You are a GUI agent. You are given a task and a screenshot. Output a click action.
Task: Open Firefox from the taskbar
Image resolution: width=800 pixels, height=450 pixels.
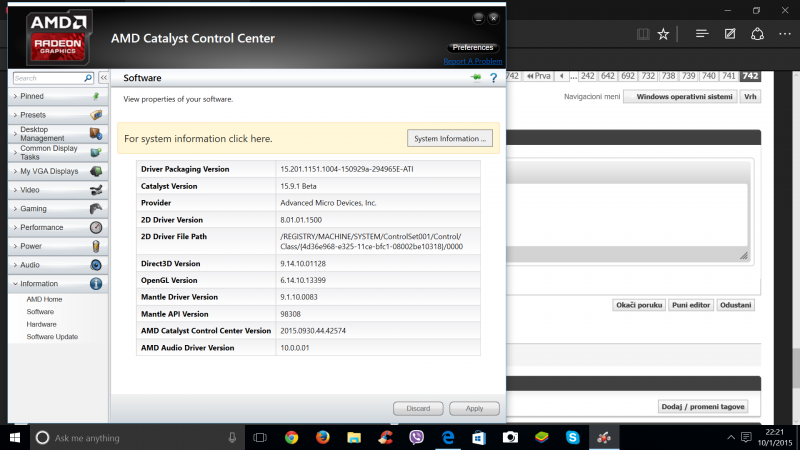322,437
